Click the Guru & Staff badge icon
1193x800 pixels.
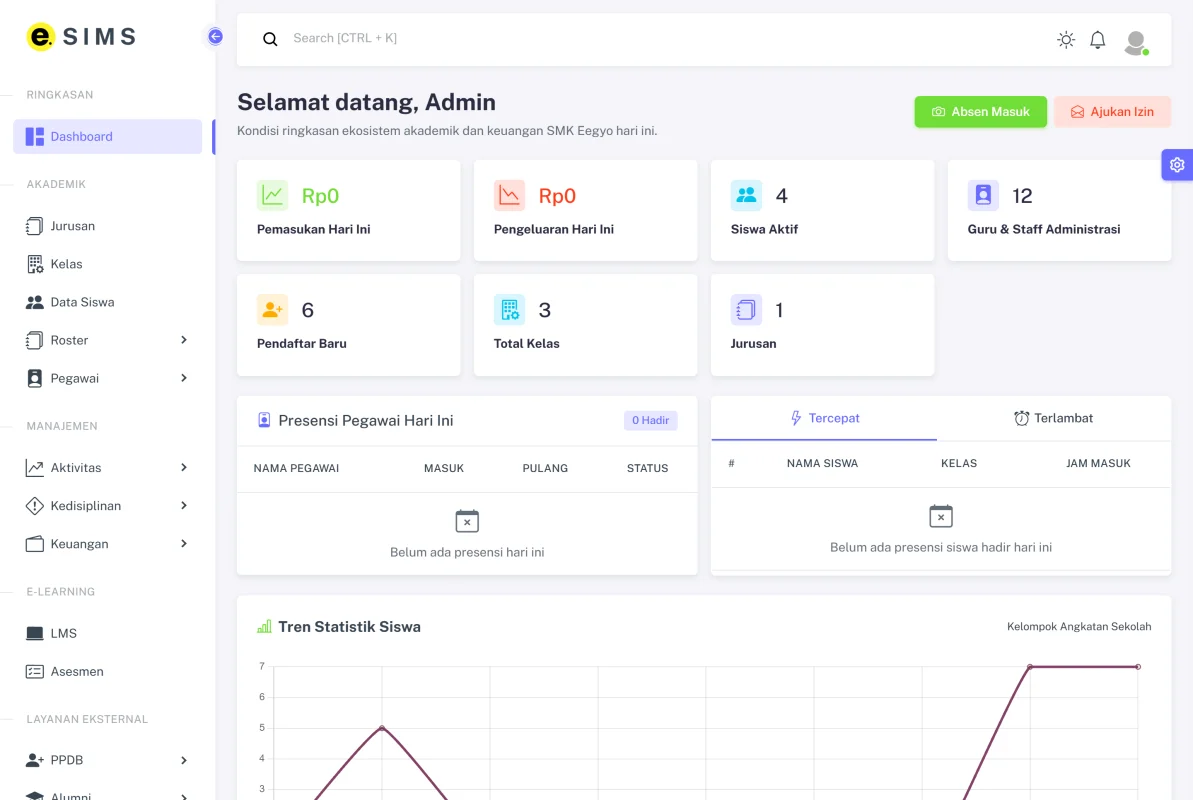[983, 196]
